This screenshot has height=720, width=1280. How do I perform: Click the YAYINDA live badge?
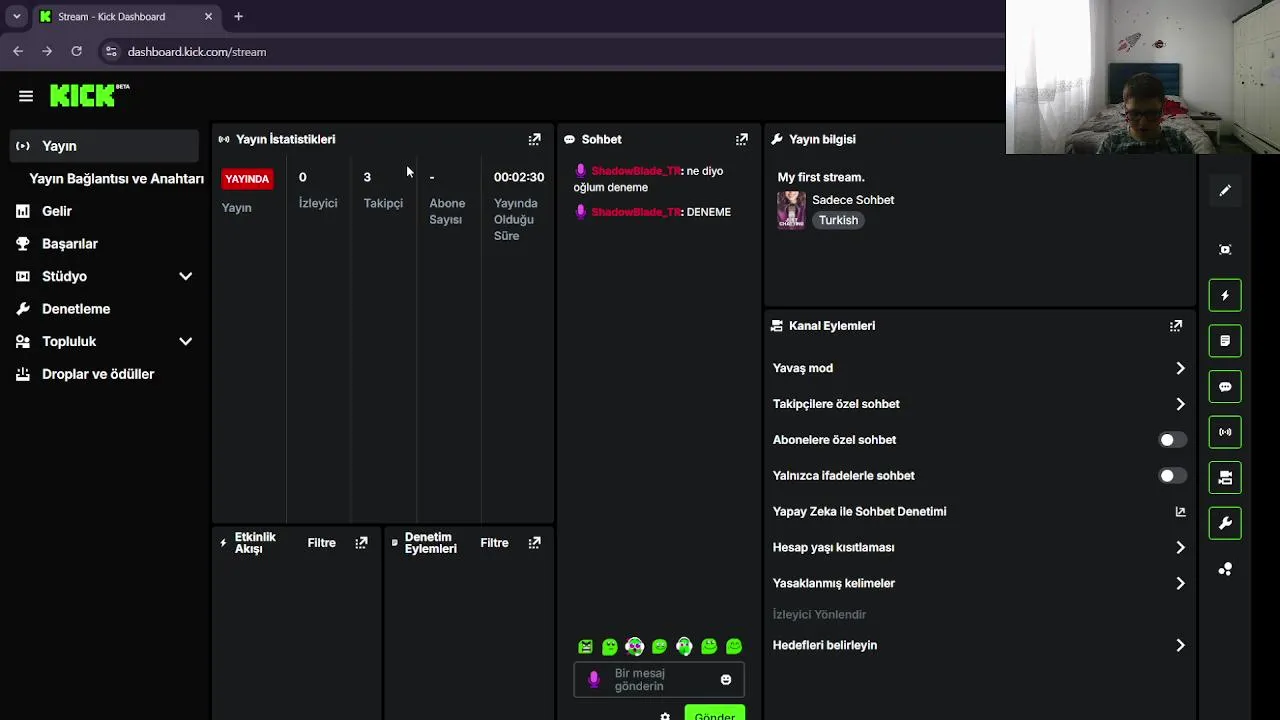pos(247,179)
